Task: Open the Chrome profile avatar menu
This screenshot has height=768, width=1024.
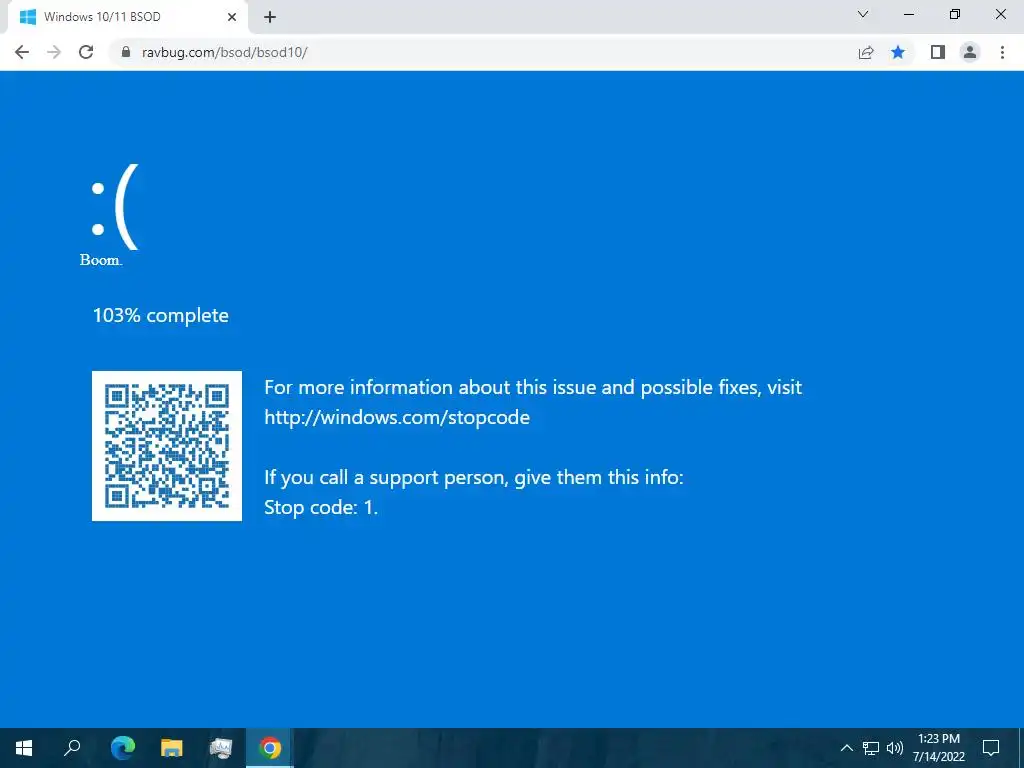Action: click(x=970, y=52)
